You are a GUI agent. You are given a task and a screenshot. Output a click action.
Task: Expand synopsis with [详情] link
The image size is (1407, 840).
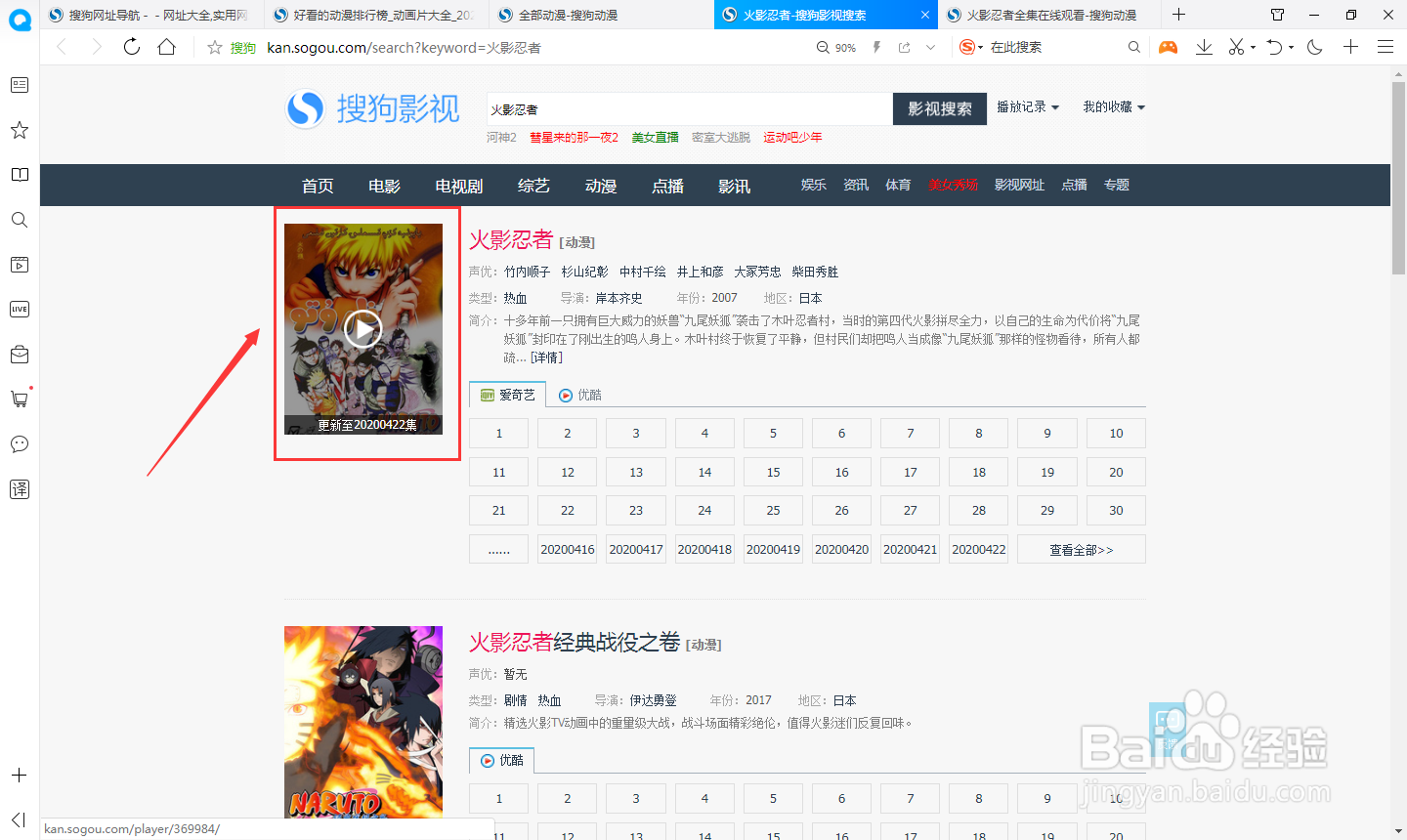[546, 357]
